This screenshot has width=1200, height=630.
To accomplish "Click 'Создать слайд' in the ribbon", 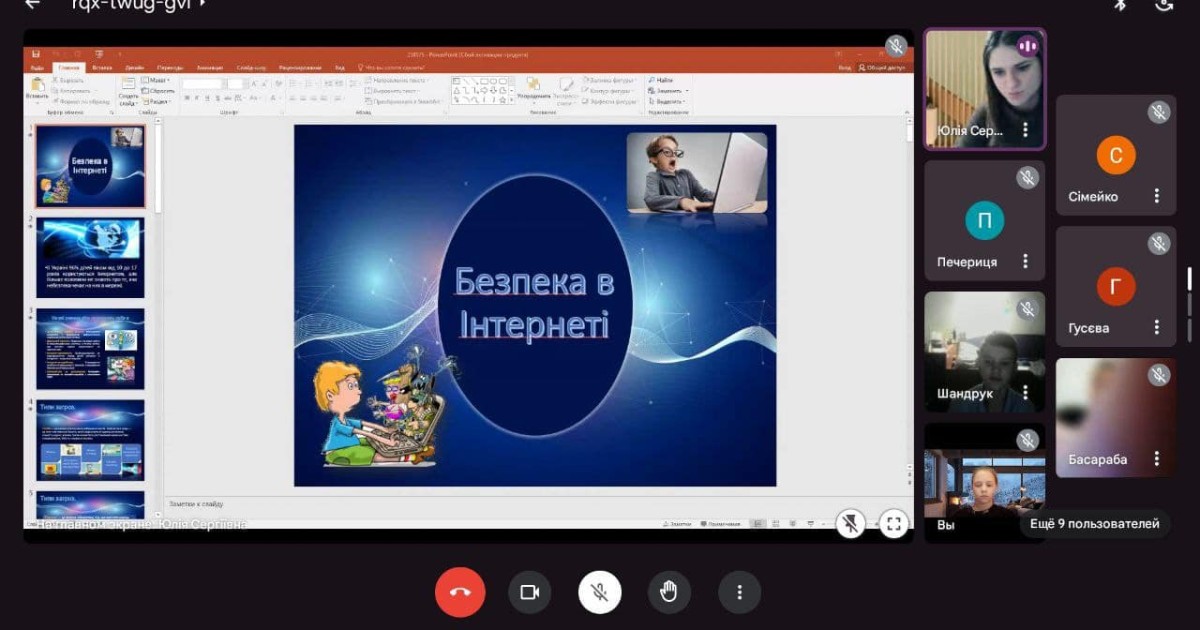I will click(x=128, y=90).
